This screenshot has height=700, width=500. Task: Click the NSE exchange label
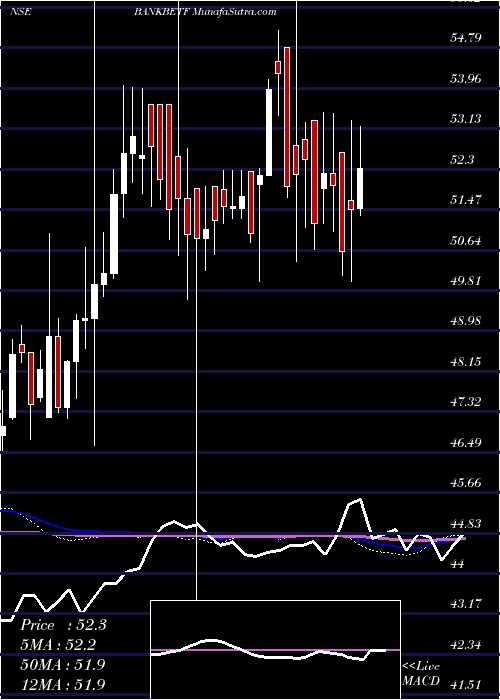[21, 12]
